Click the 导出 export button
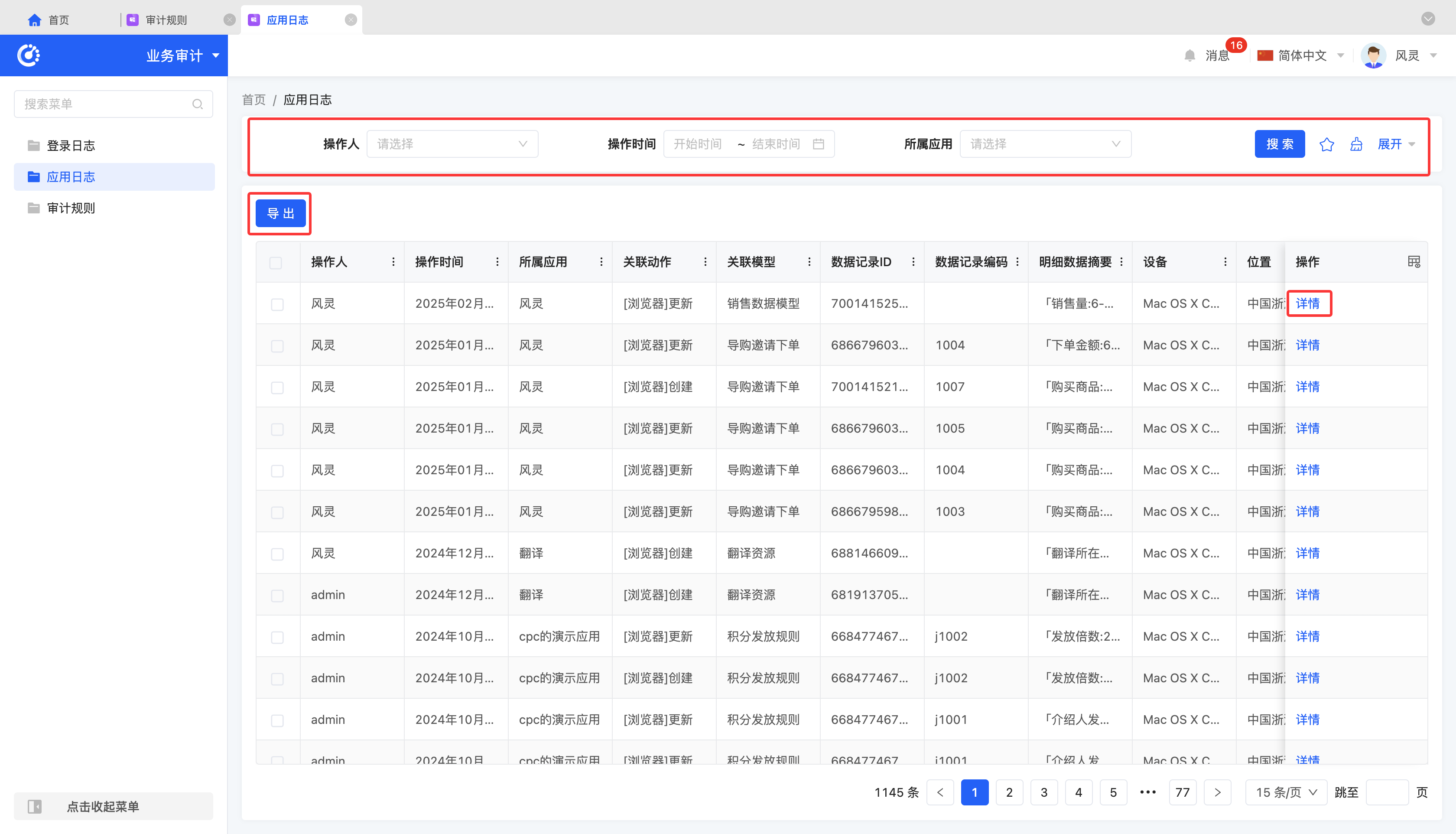The height and width of the screenshot is (834, 1456). [280, 213]
